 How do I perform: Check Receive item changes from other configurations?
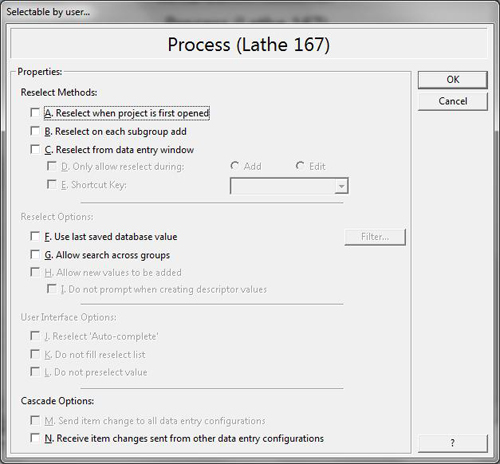pyautogui.click(x=35, y=438)
